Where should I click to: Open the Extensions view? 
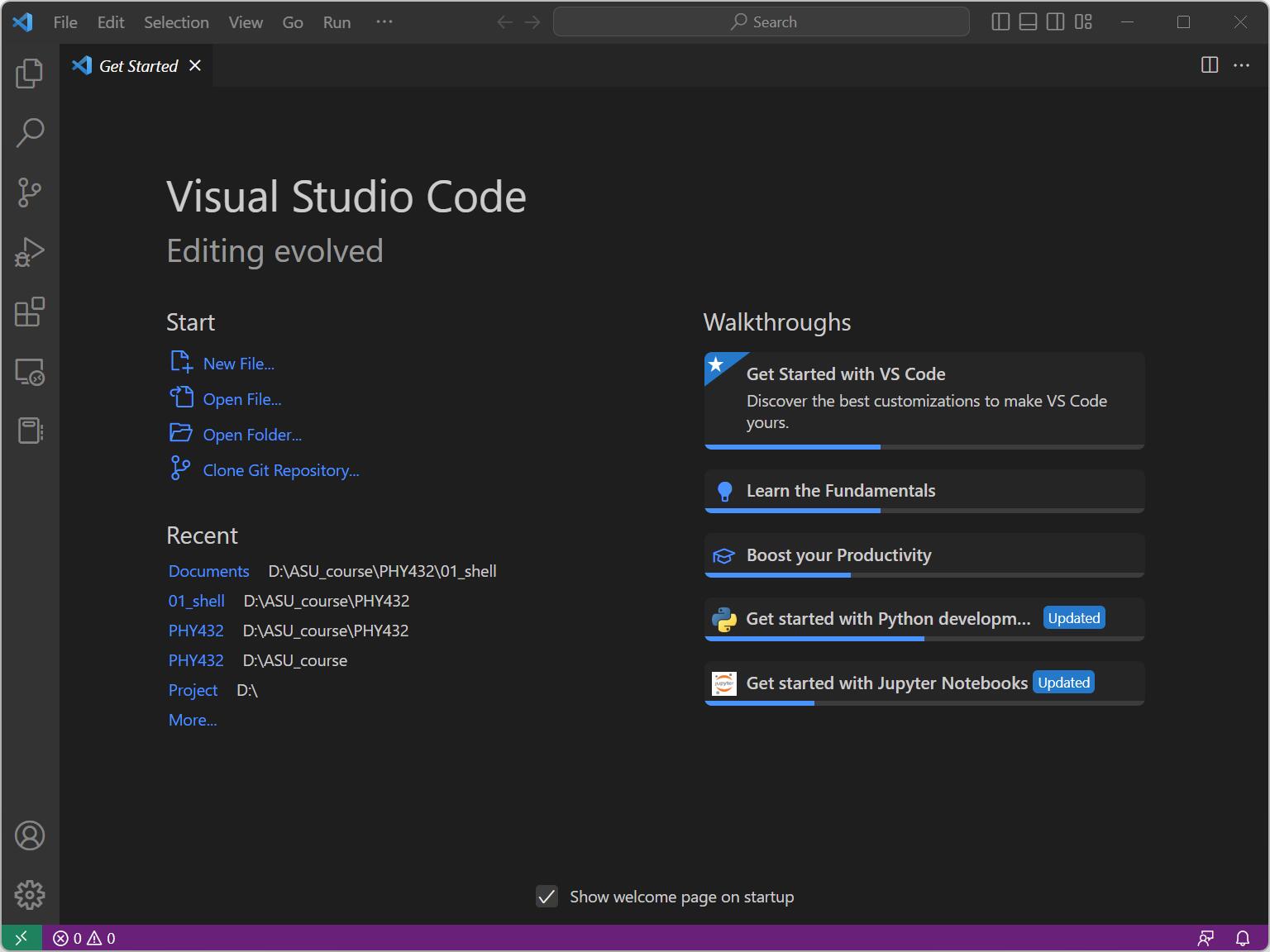(30, 312)
